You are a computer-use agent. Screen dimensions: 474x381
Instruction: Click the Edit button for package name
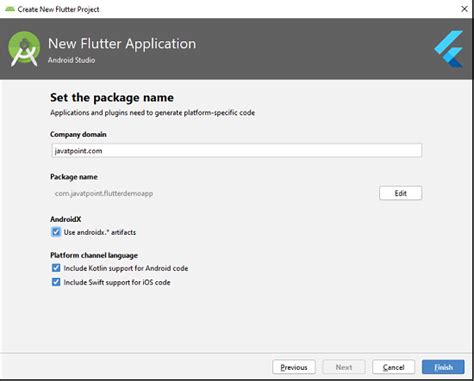tap(400, 193)
